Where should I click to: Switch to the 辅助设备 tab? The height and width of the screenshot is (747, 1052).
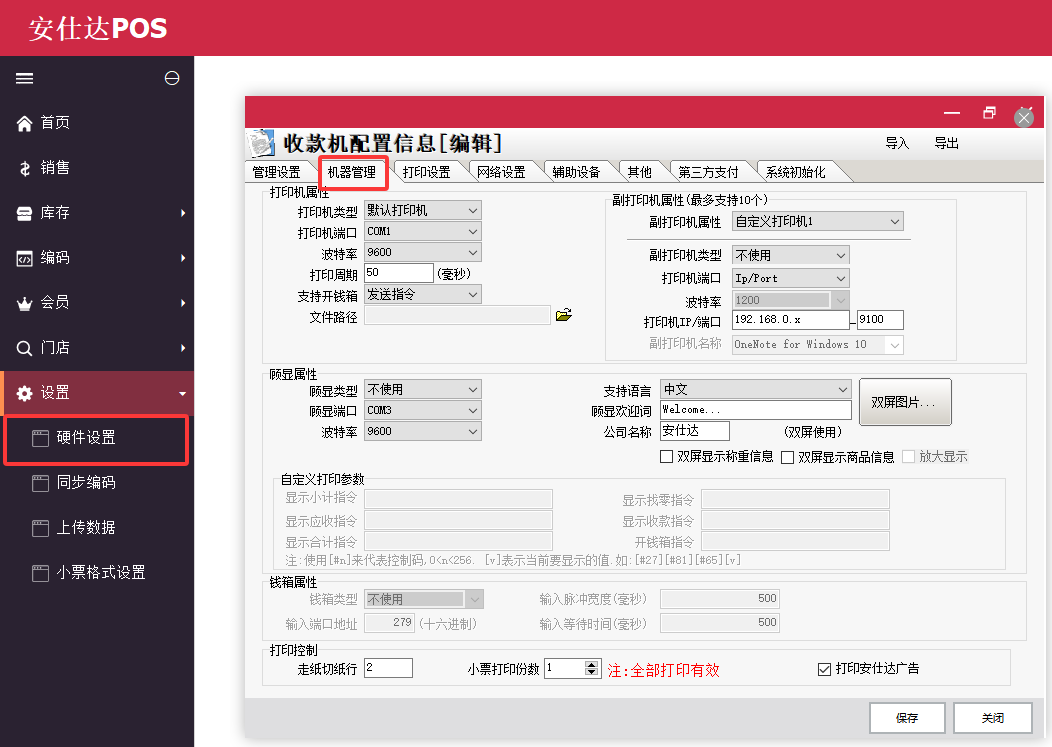coord(576,172)
